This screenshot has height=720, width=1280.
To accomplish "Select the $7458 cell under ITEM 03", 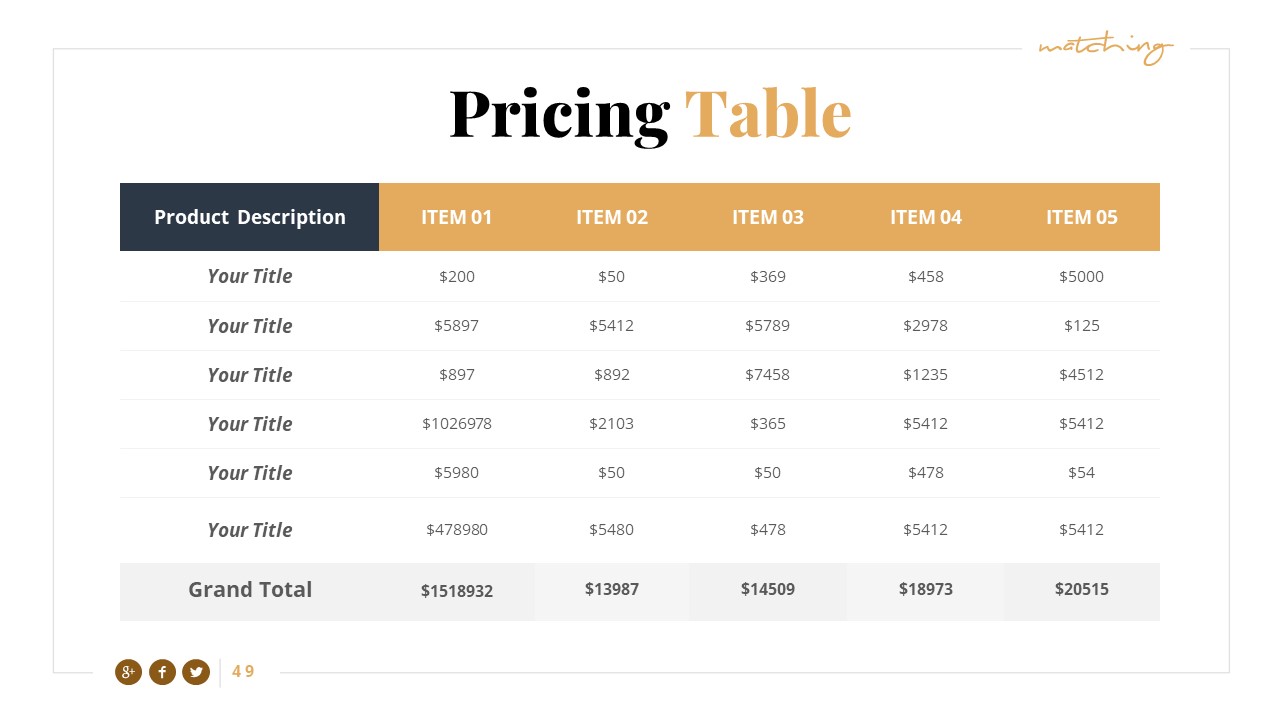I will (768, 375).
